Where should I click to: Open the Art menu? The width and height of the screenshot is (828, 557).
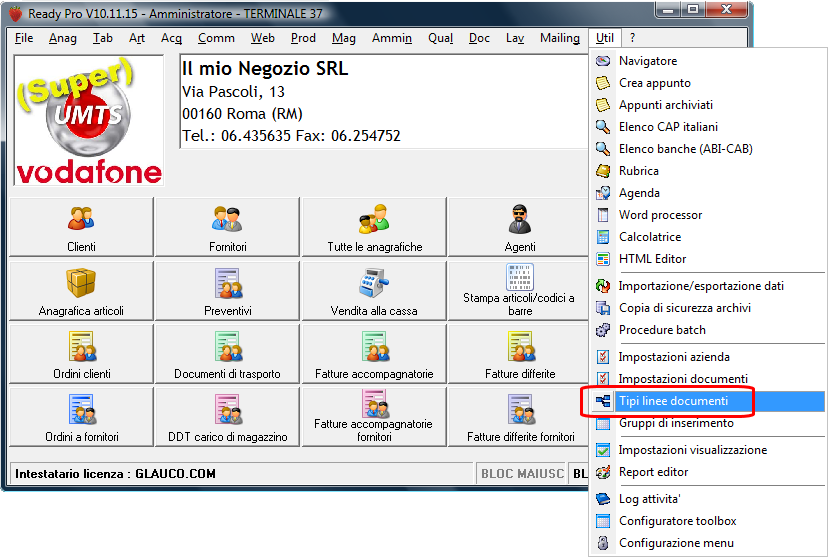[x=137, y=38]
